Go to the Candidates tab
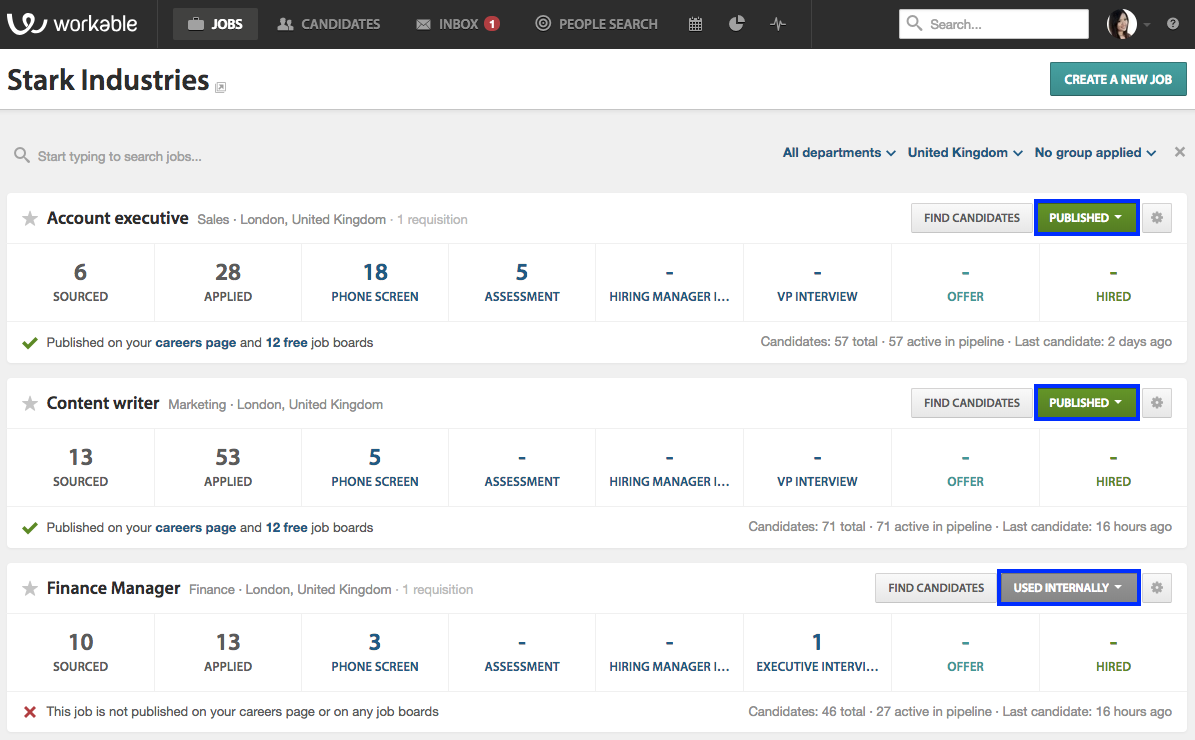Image resolution: width=1195 pixels, height=740 pixels. click(328, 24)
